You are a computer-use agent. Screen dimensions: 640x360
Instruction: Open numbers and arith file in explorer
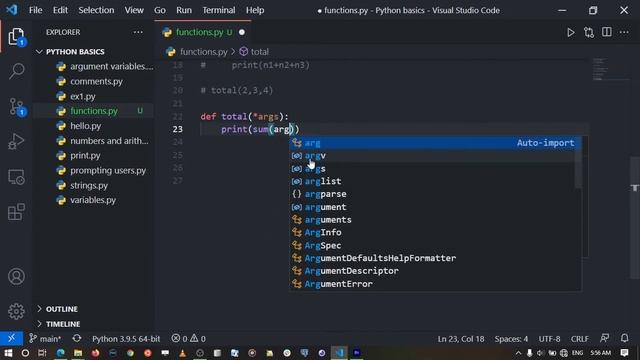tap(109, 141)
